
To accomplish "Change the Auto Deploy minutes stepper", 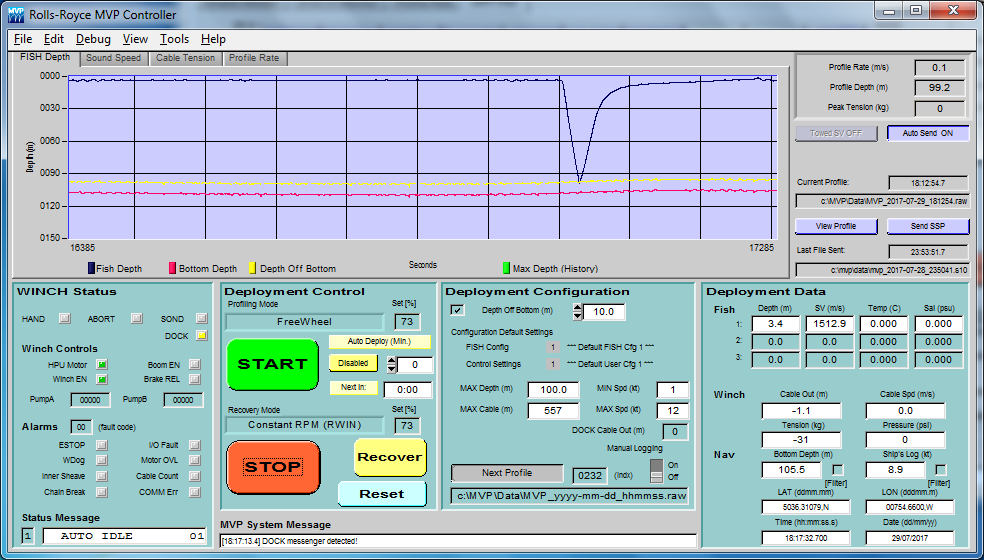I will click(x=391, y=365).
